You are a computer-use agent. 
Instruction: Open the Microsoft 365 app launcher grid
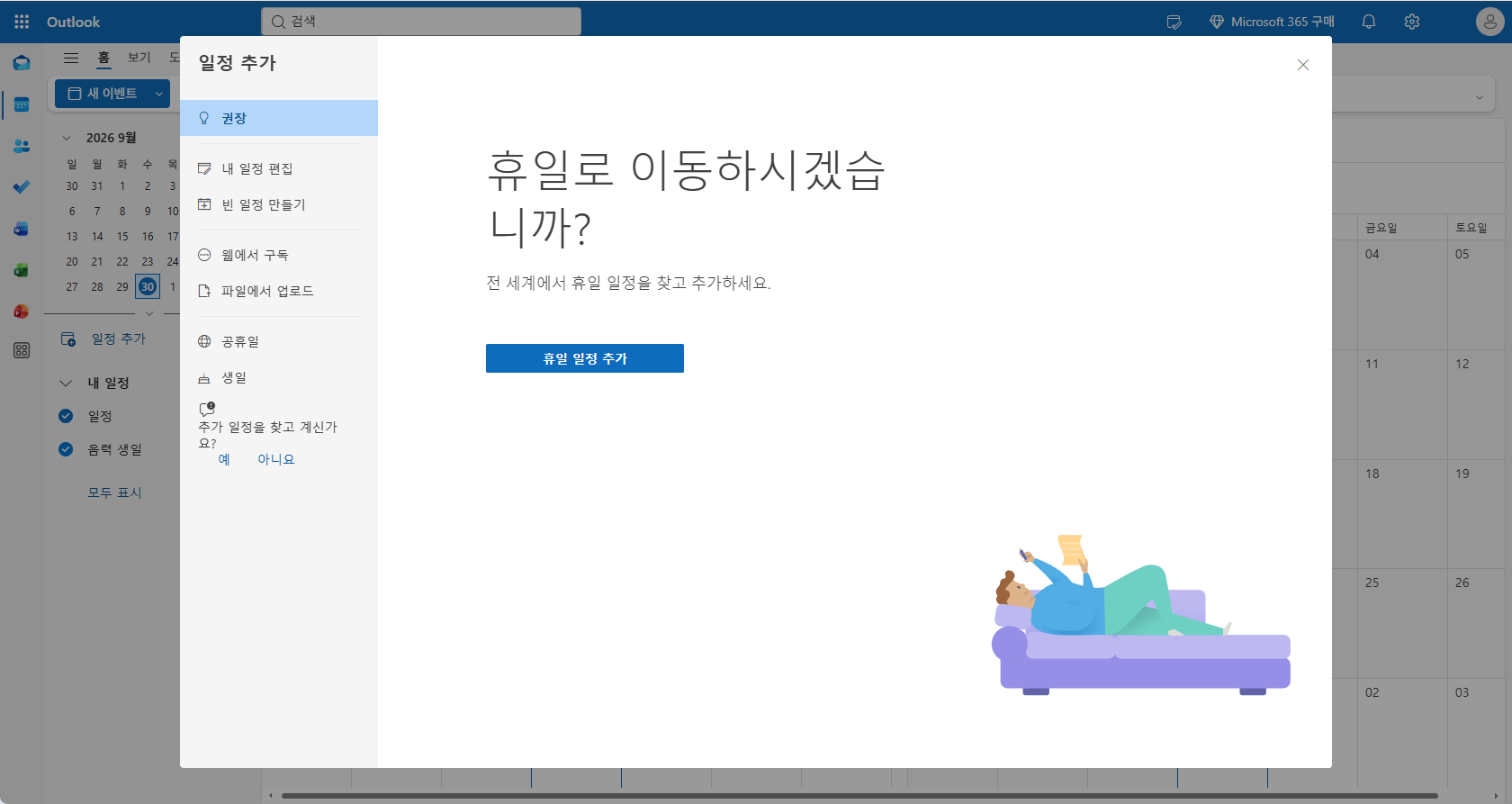point(22,22)
